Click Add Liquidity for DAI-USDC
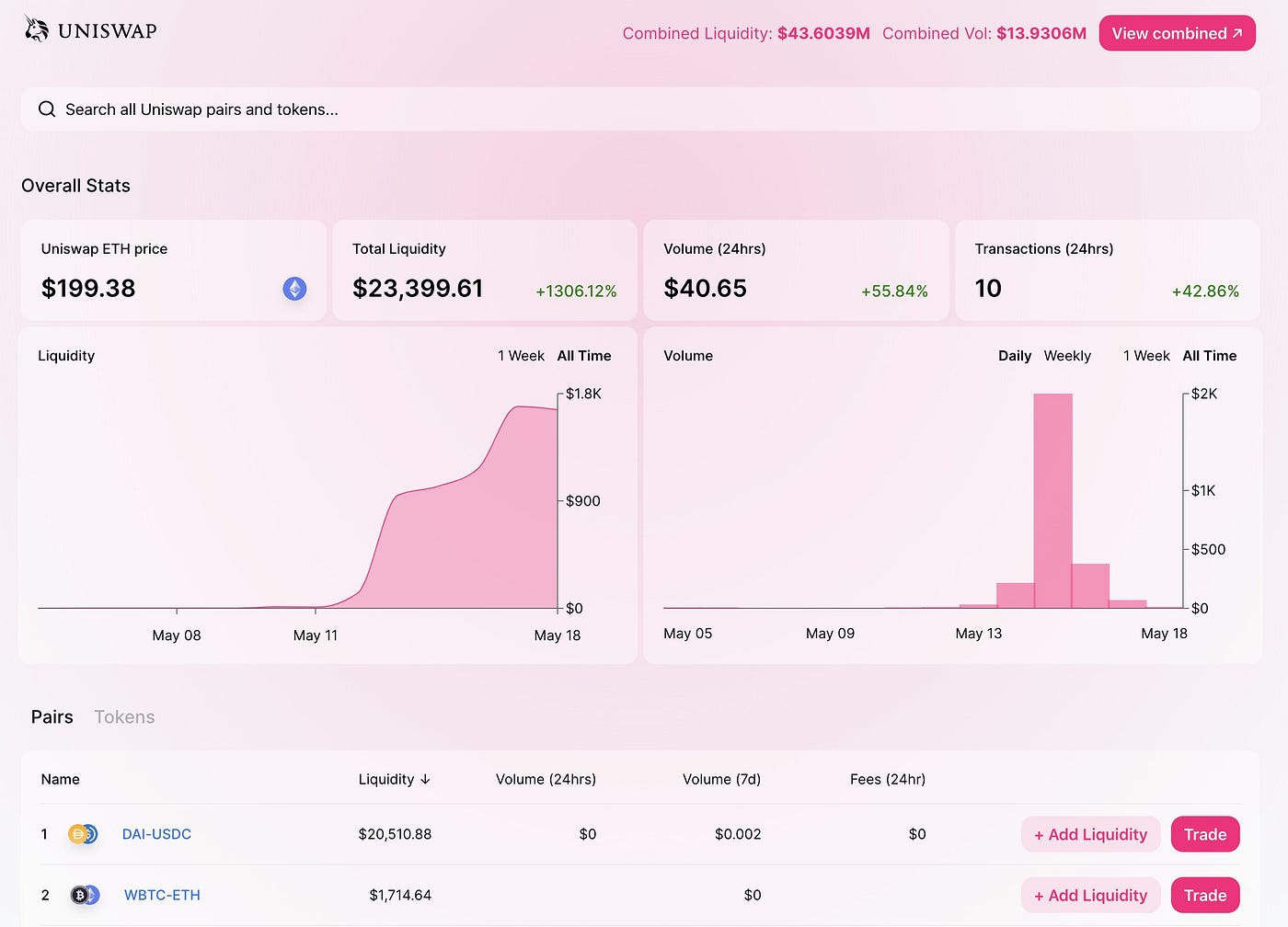The height and width of the screenshot is (927, 1288). (x=1091, y=834)
